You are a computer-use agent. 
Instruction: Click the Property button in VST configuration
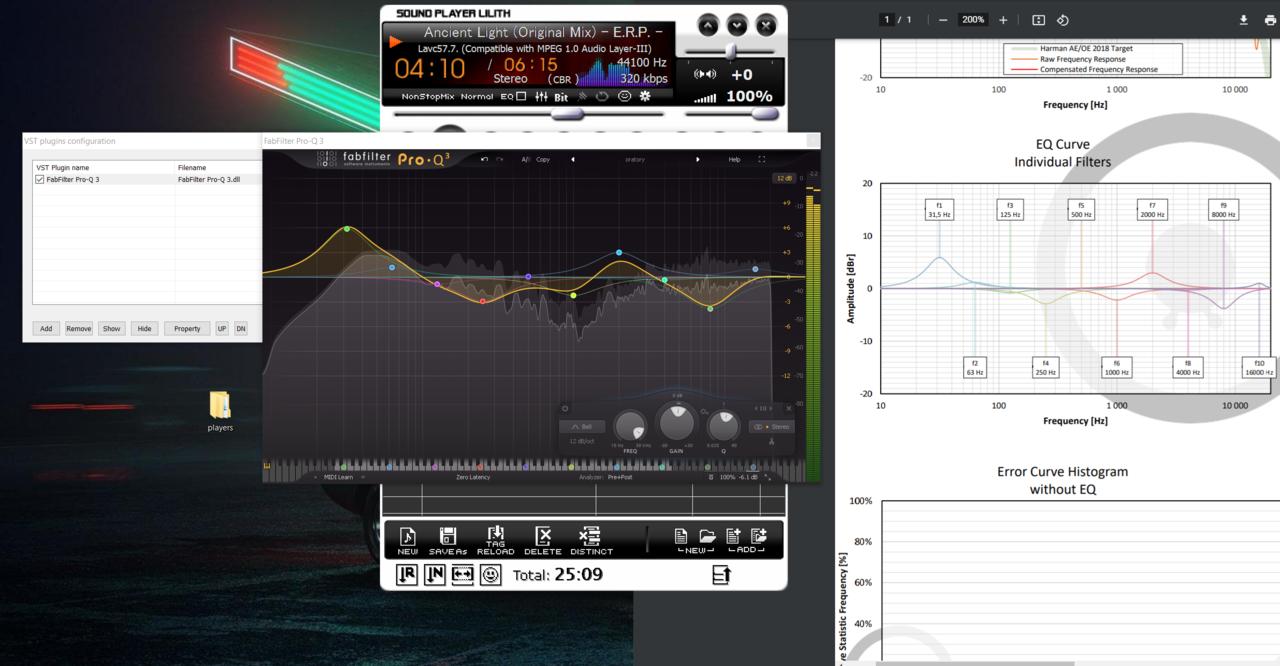(187, 328)
